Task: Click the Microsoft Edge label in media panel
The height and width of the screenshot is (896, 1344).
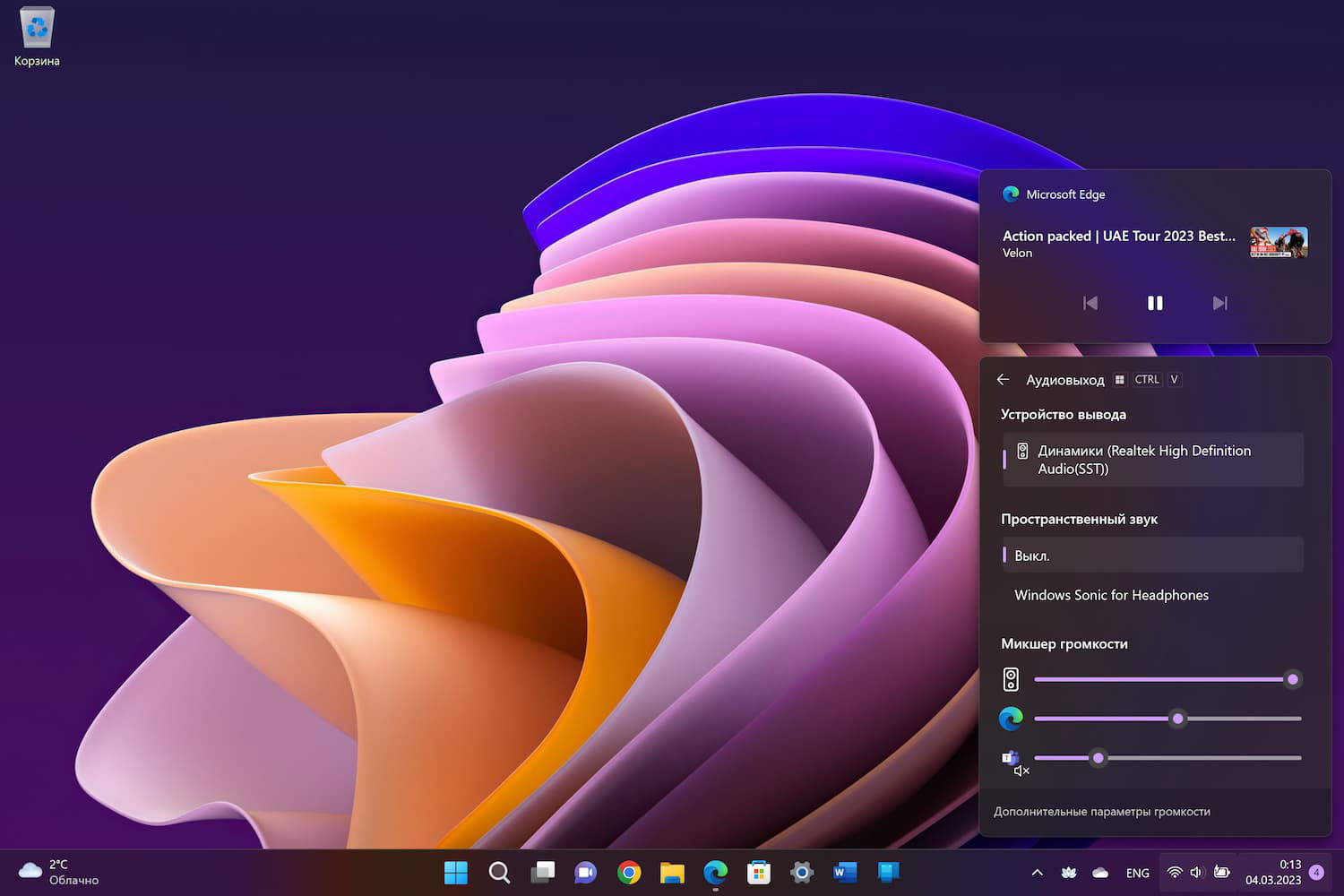Action: (1065, 194)
